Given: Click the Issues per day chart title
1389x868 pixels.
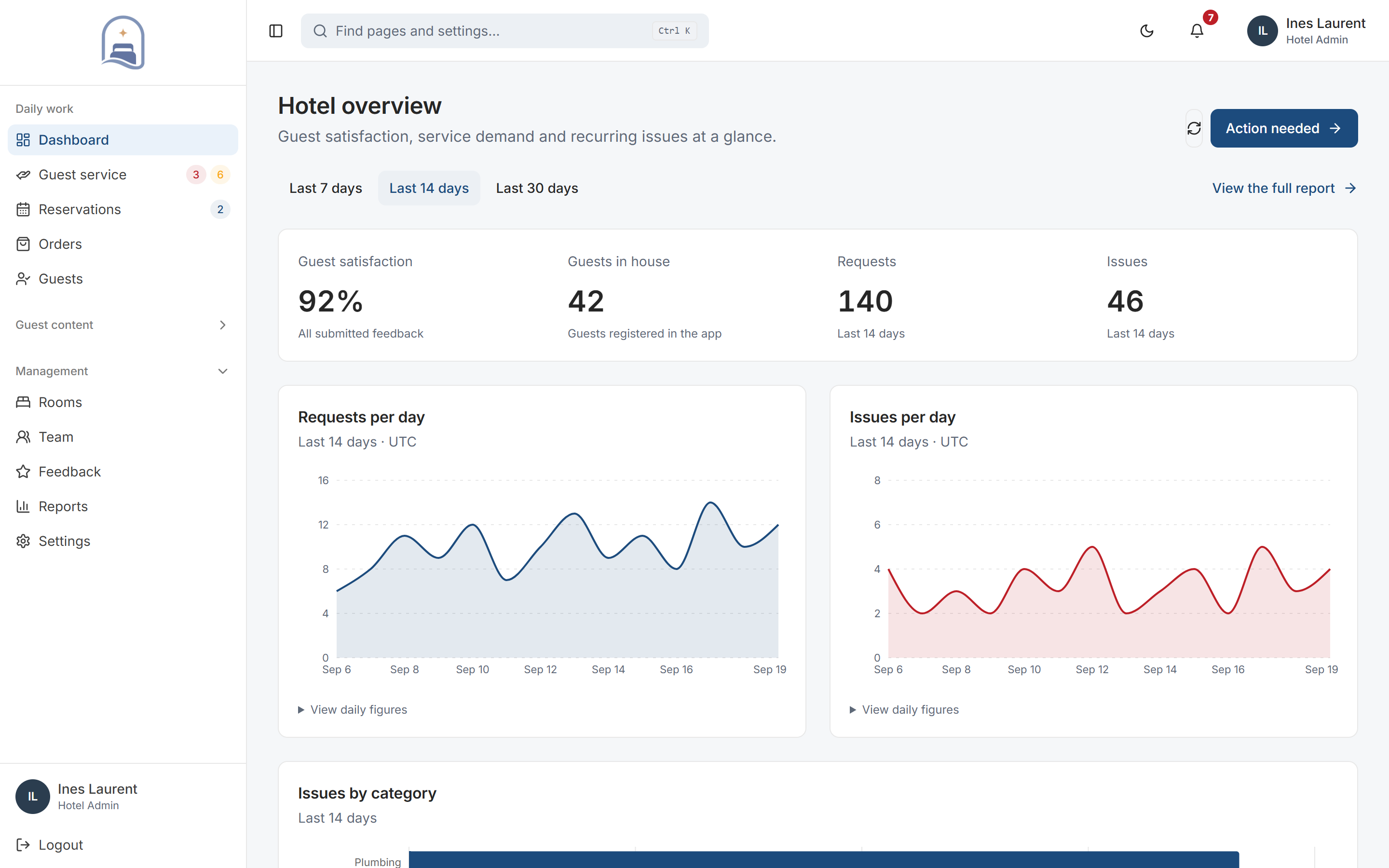Looking at the screenshot, I should (x=902, y=417).
